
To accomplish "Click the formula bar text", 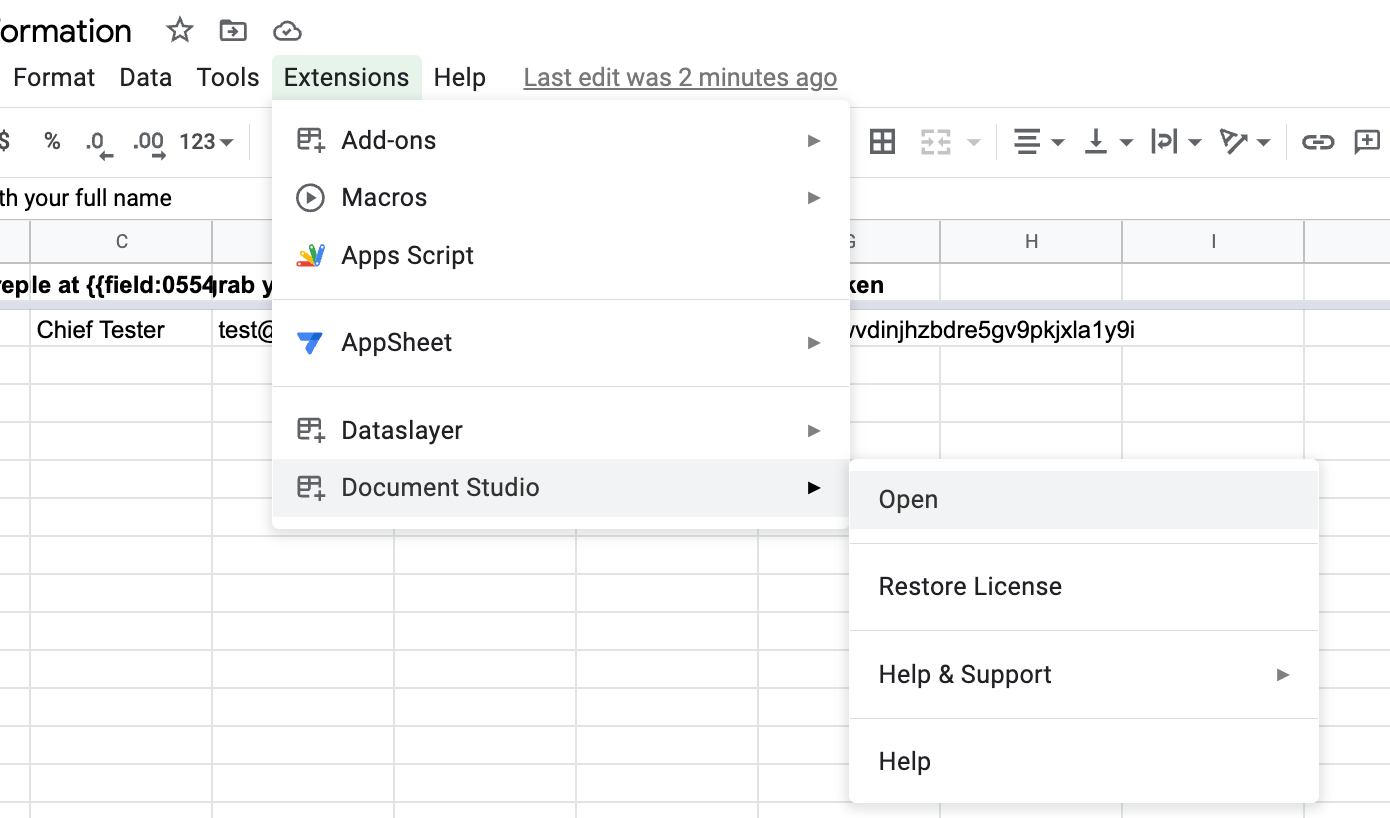I will (86, 198).
